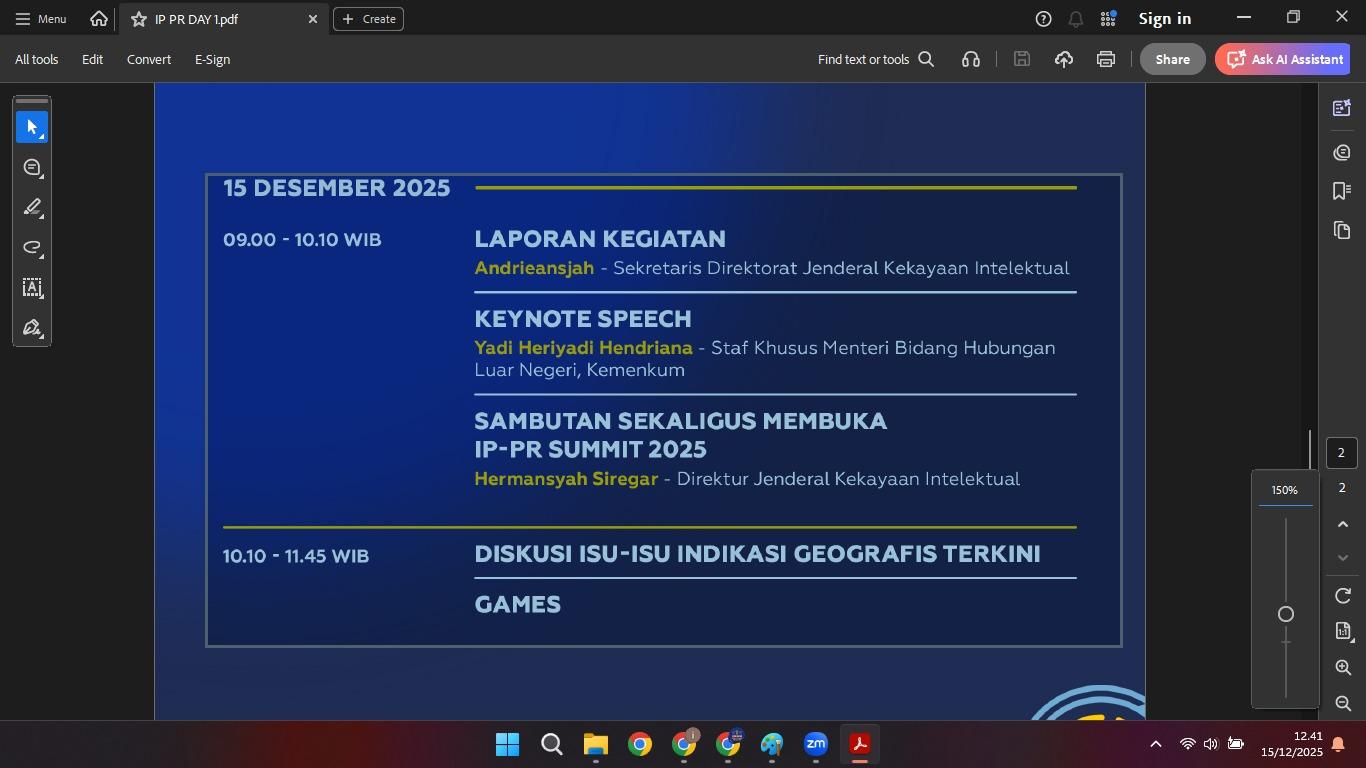Select the arrow selection tool
1366x768 pixels.
(32, 128)
